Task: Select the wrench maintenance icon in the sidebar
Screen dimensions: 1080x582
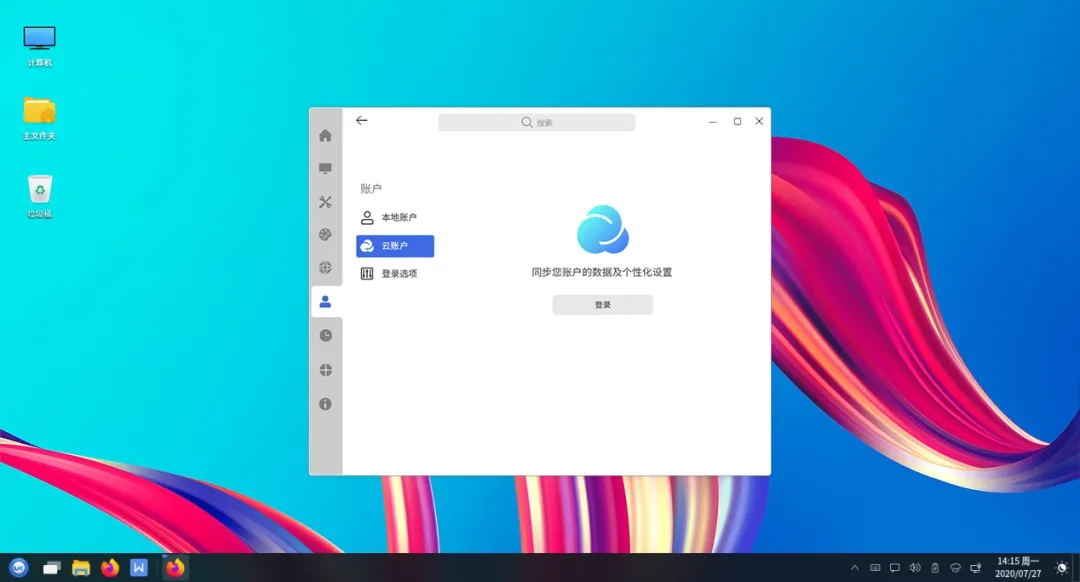Action: point(324,202)
